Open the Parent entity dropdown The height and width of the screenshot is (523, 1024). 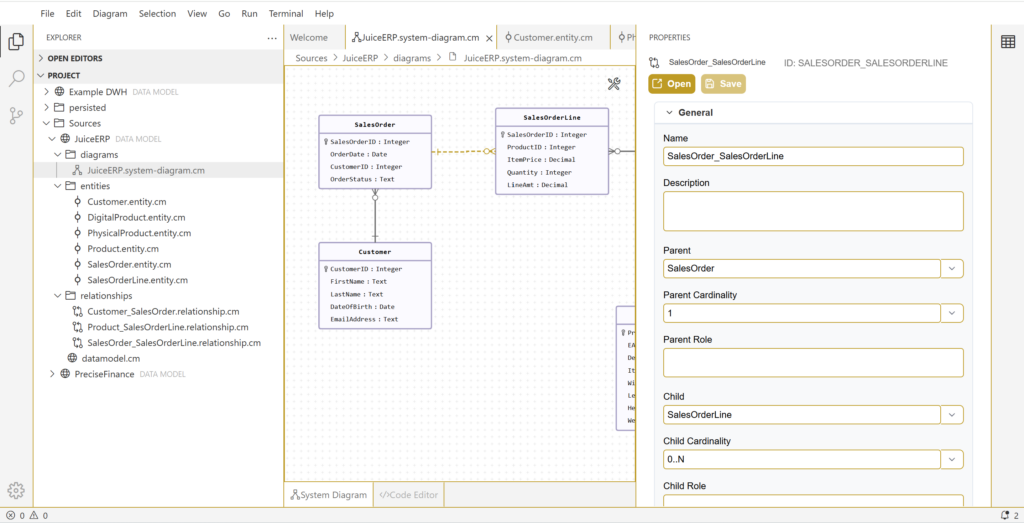tap(952, 268)
